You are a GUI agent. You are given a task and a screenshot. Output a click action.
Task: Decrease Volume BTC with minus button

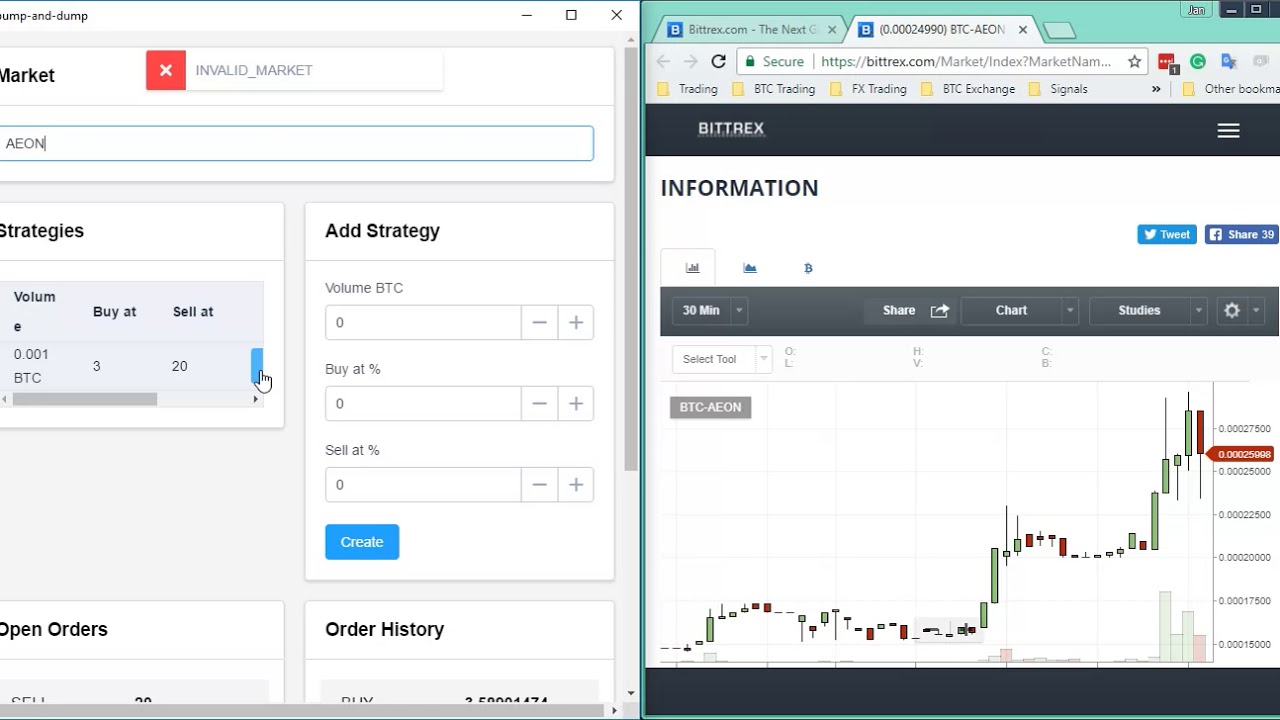coord(539,322)
